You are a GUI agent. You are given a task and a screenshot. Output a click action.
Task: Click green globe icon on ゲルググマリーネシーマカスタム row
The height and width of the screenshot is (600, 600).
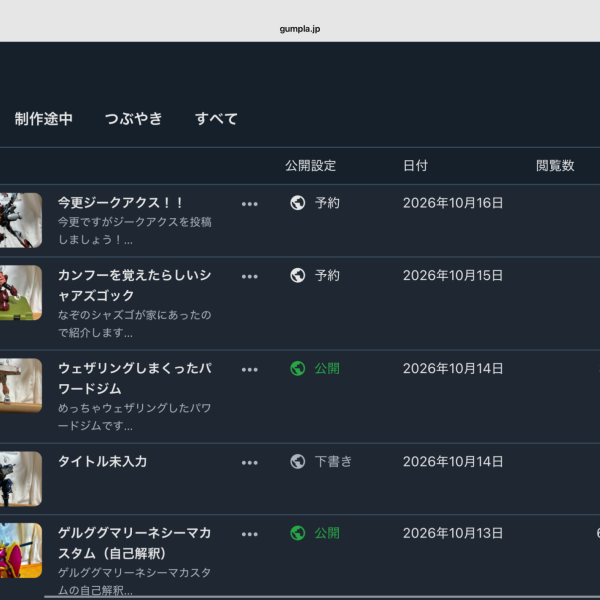[x=298, y=533]
